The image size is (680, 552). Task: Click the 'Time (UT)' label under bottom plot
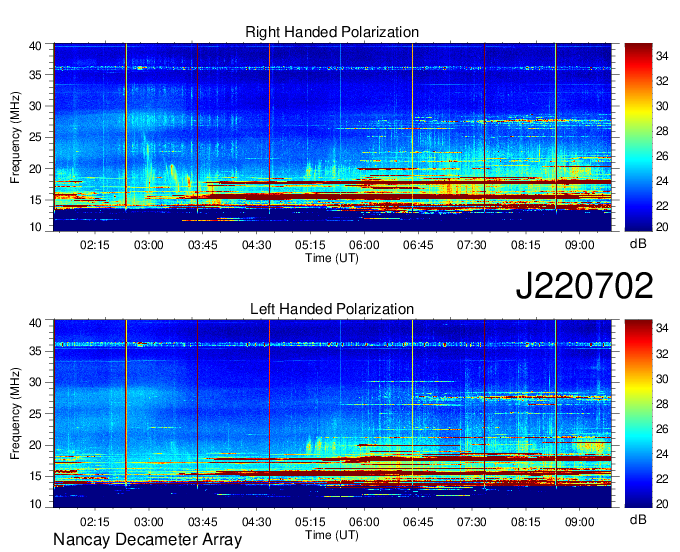(x=332, y=535)
